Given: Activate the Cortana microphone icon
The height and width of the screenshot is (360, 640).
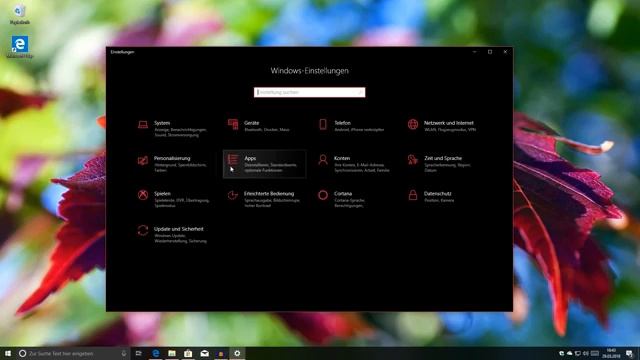Looking at the screenshot, I should (124, 353).
